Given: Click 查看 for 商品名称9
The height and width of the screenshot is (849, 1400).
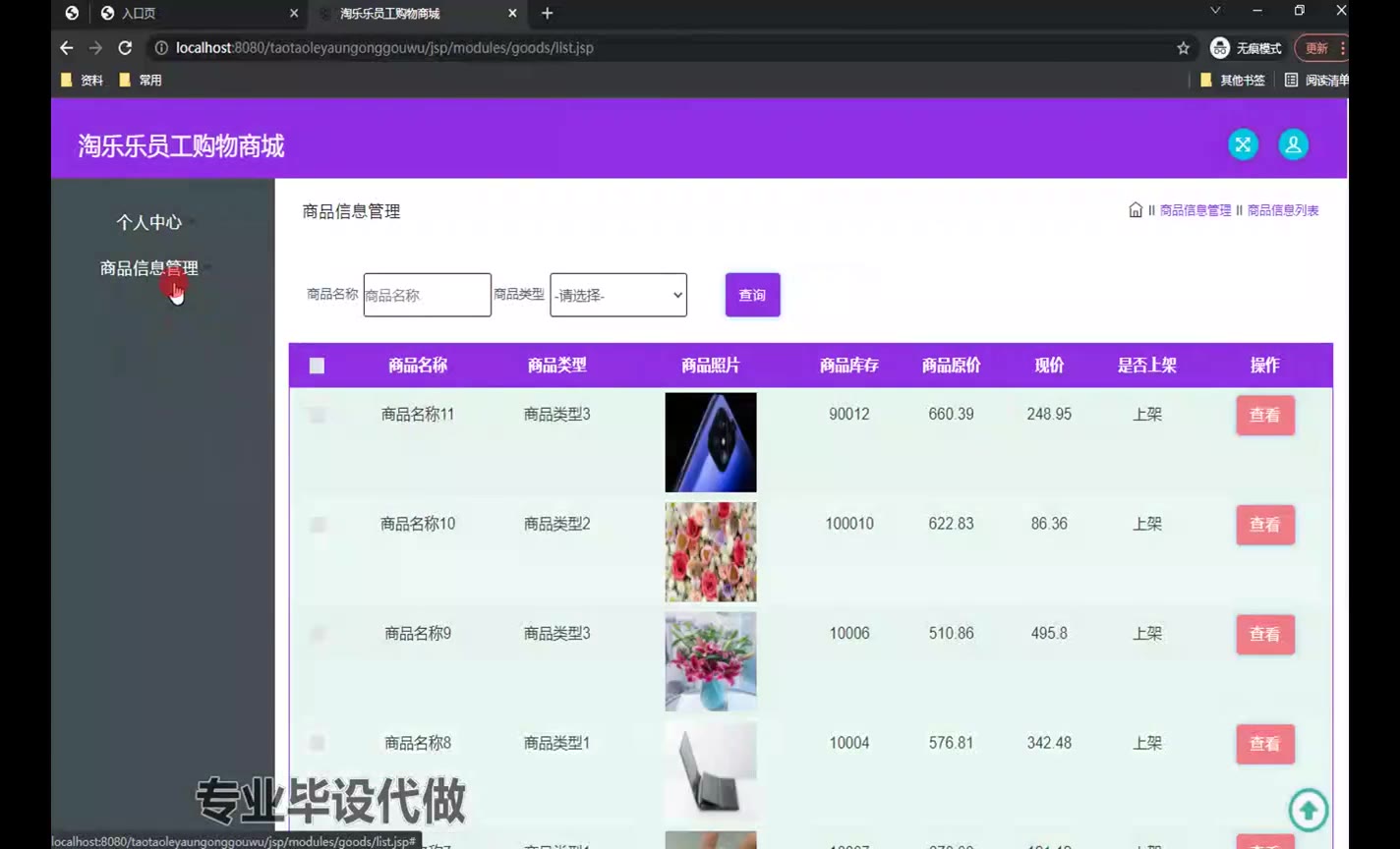Looking at the screenshot, I should click(1264, 635).
